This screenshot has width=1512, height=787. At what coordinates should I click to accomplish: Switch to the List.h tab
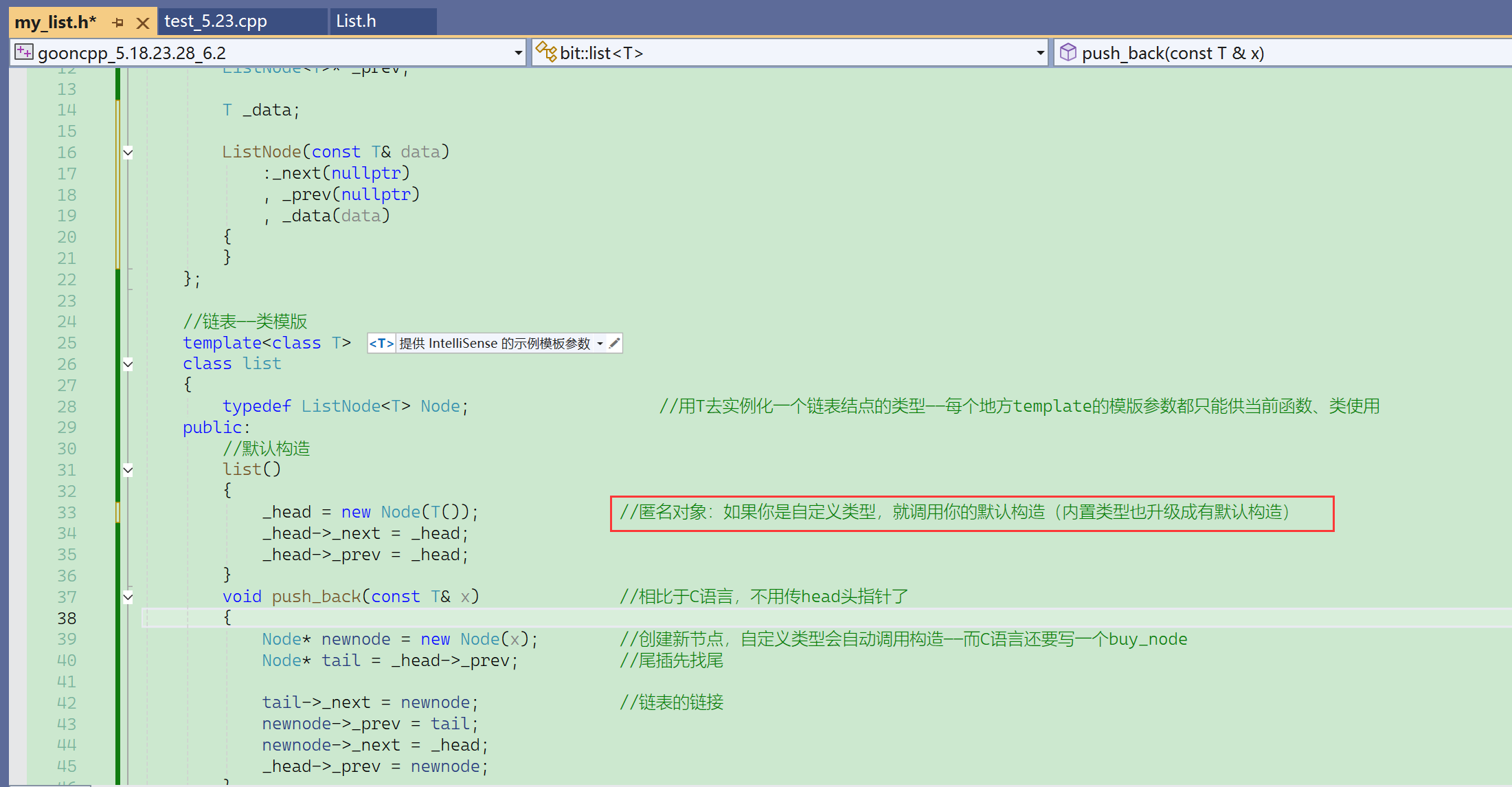pos(356,21)
